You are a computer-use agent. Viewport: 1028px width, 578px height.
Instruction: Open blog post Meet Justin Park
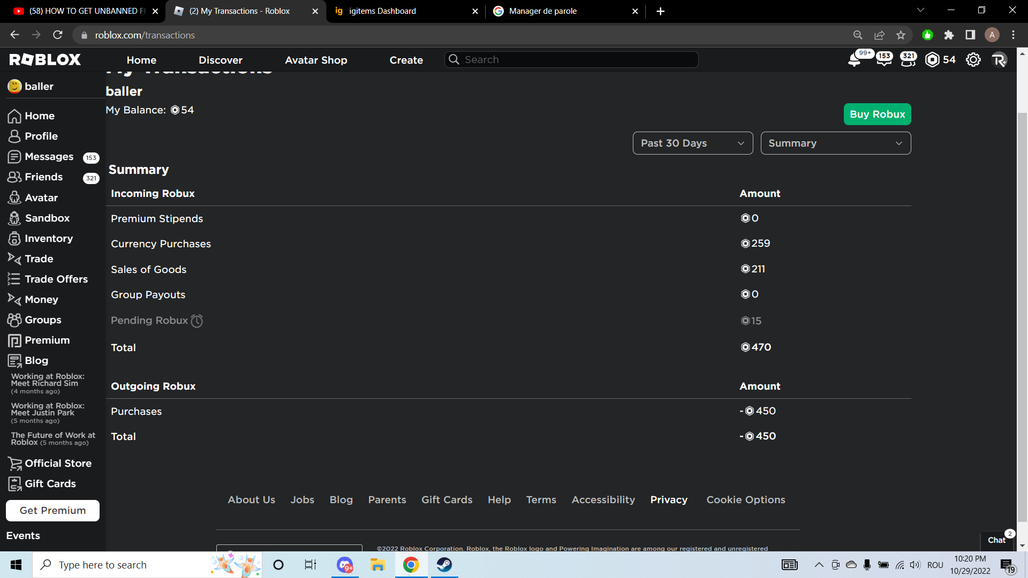pos(48,413)
